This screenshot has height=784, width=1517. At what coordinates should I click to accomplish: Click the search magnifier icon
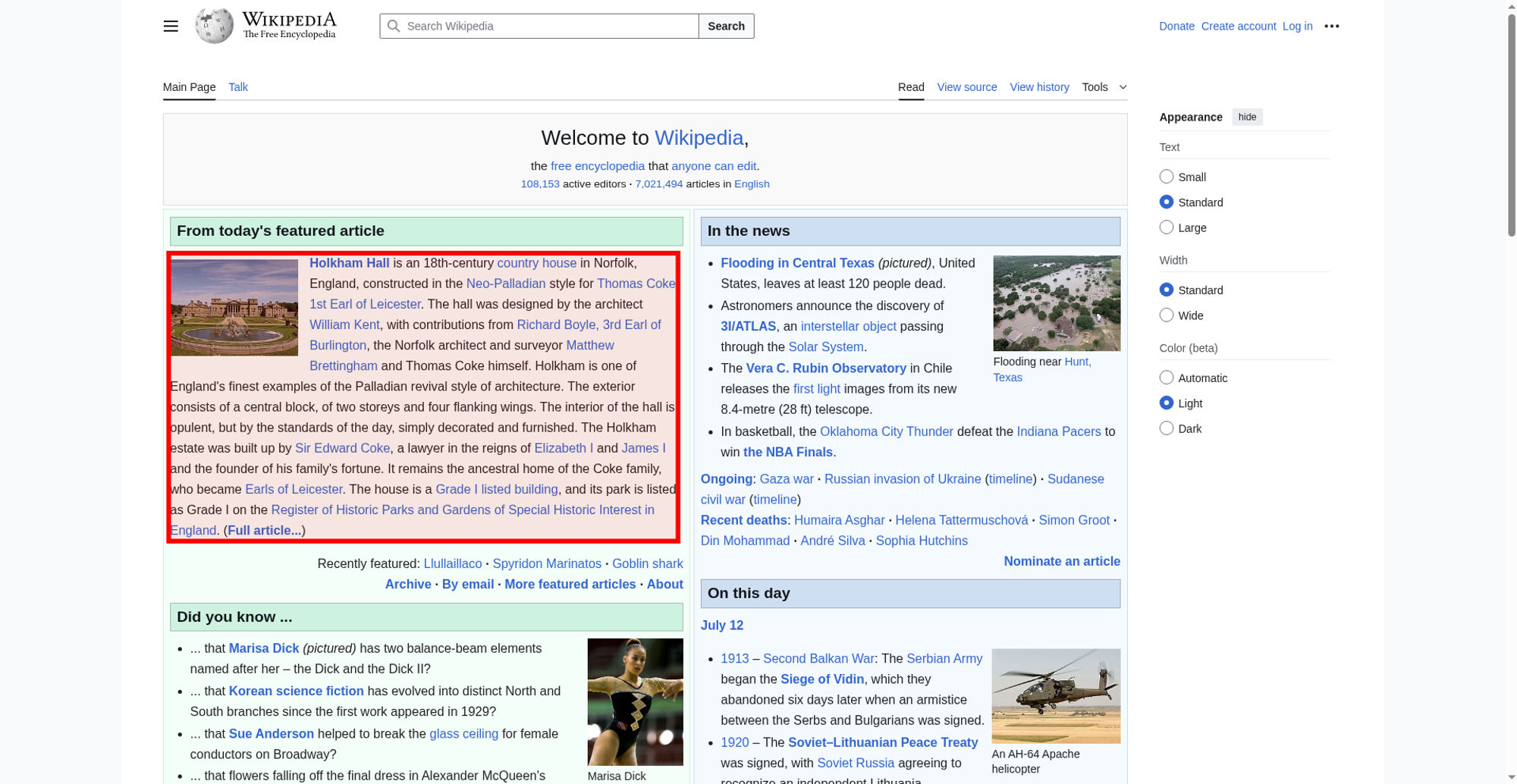pos(394,26)
